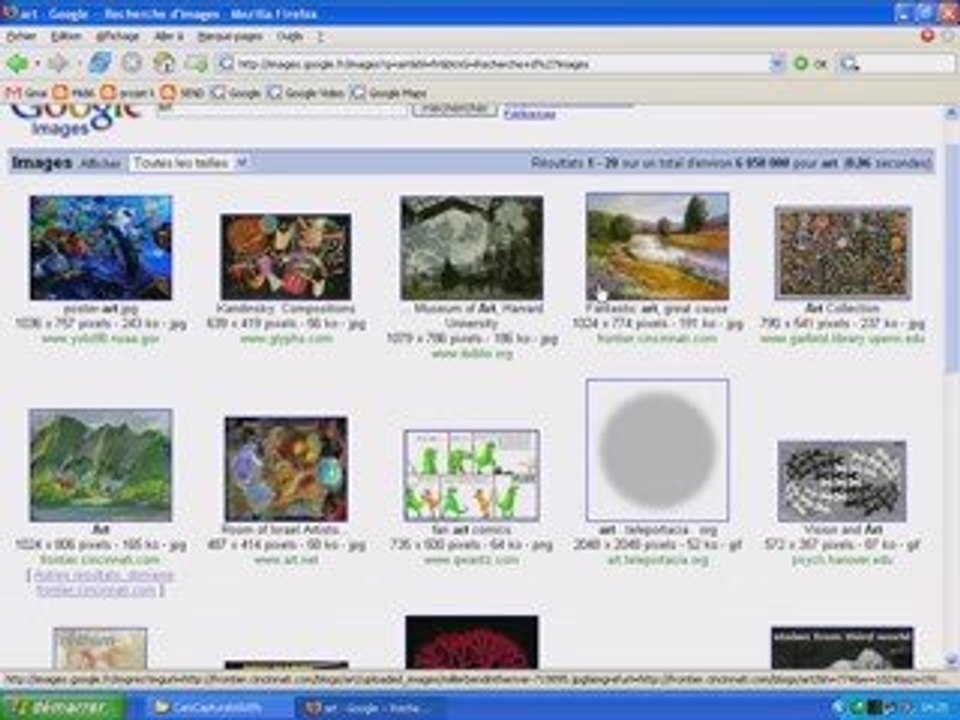
Task: Click the blue Reload page icon
Action: click(x=100, y=62)
